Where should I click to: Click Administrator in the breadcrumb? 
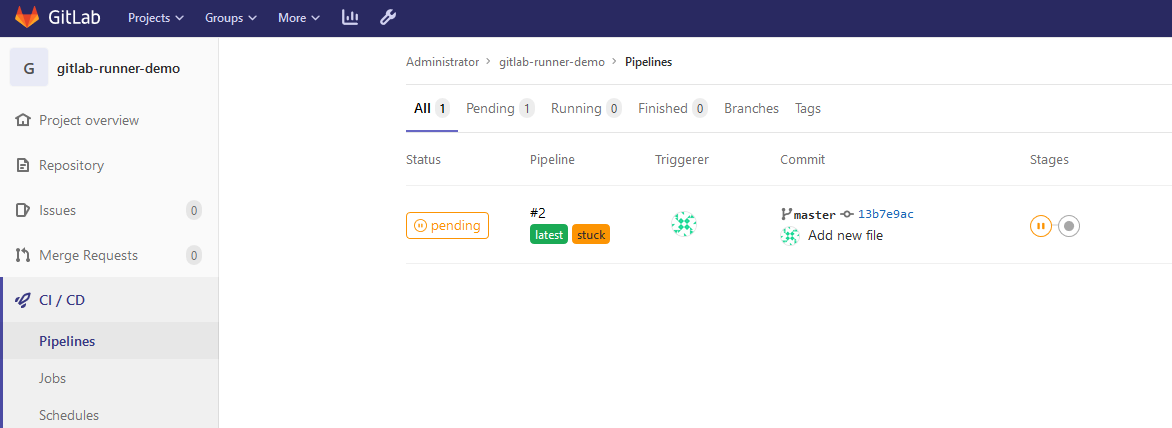pos(442,62)
